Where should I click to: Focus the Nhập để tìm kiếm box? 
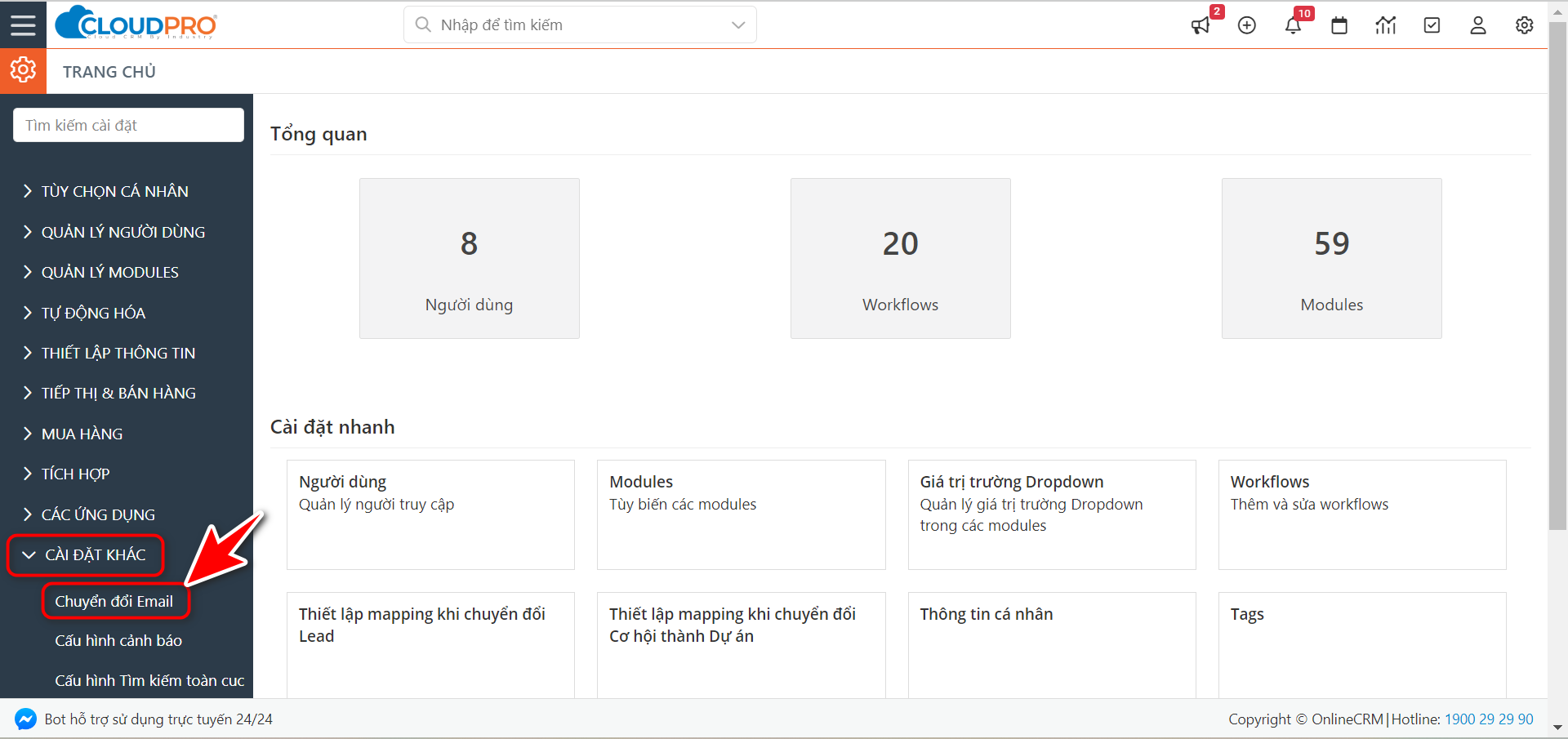[580, 24]
